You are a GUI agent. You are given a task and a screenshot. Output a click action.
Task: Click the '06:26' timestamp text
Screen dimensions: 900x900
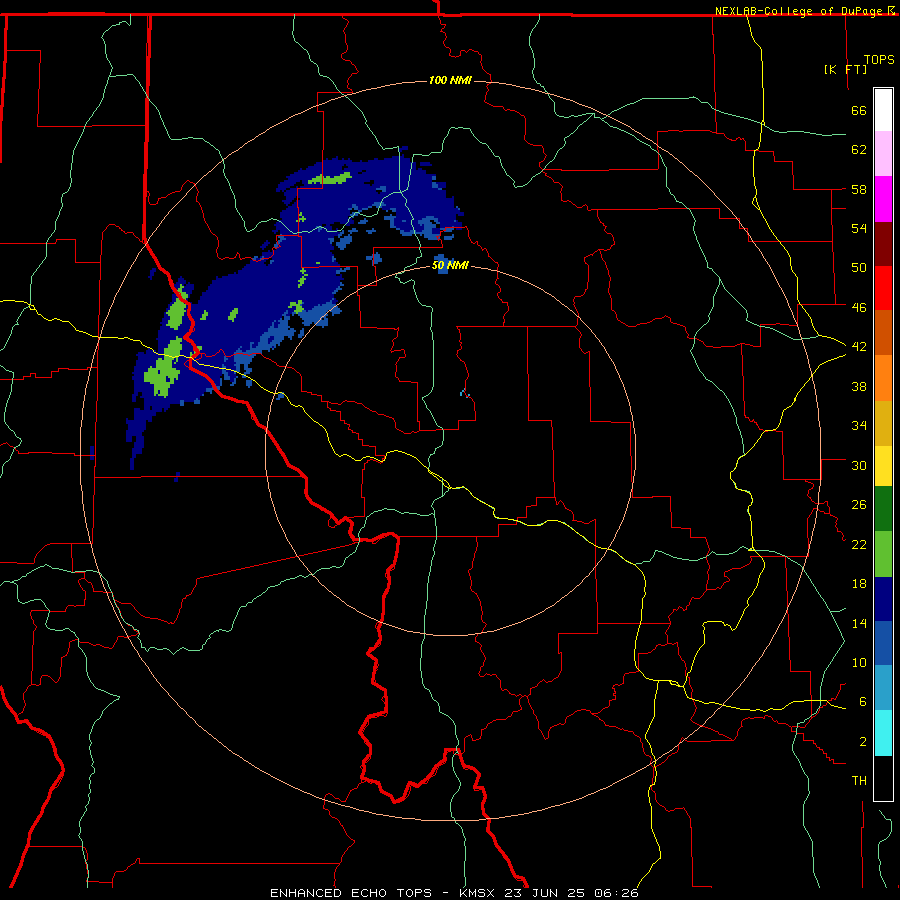pos(616,893)
